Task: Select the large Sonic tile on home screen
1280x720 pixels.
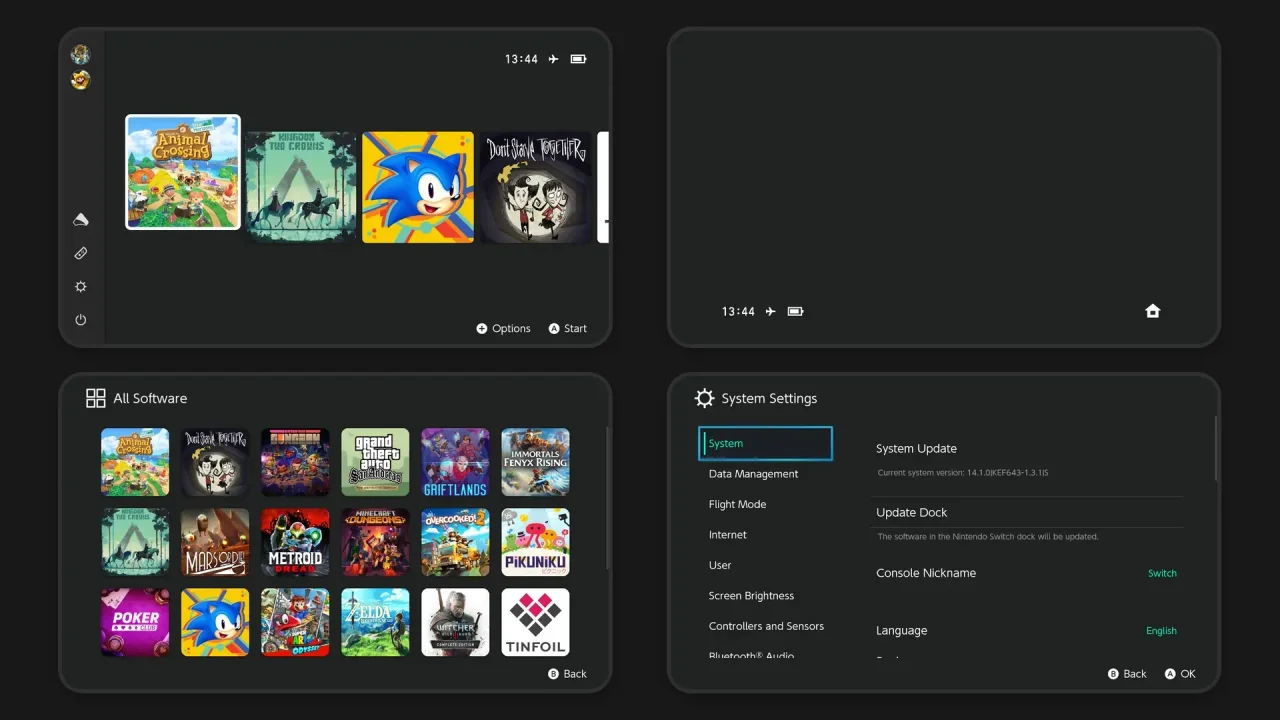Action: coord(418,187)
